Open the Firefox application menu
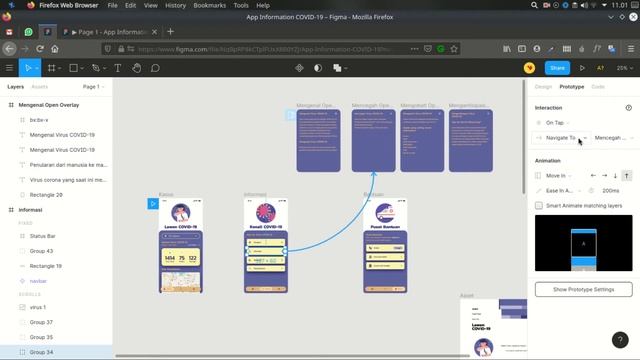 coord(631,49)
